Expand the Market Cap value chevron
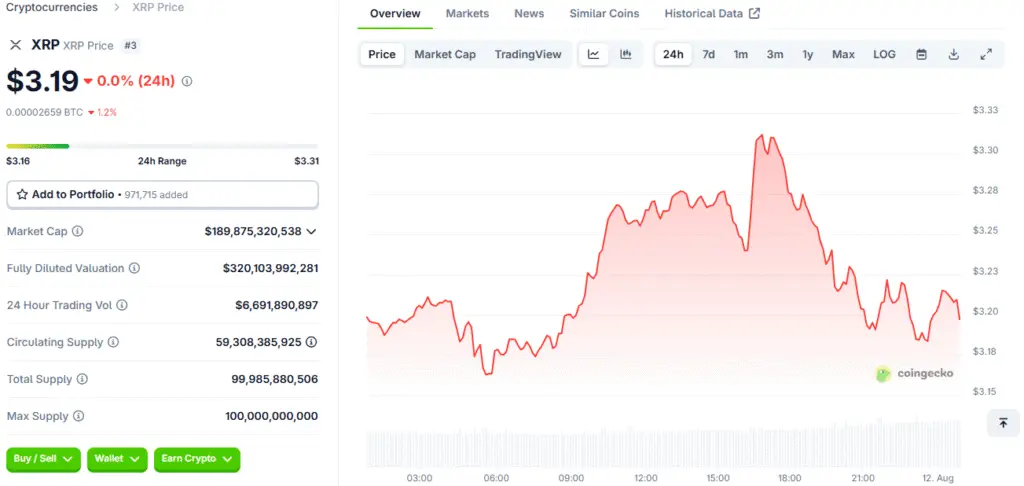The height and width of the screenshot is (486, 1024). [312, 231]
